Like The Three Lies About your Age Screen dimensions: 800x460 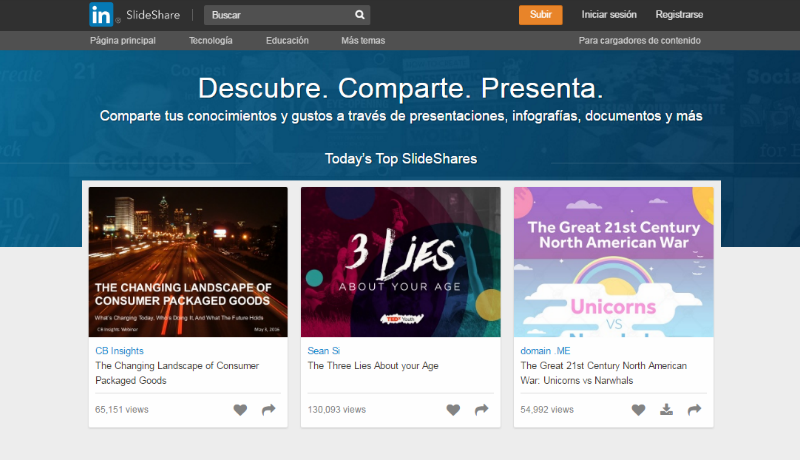pos(453,410)
